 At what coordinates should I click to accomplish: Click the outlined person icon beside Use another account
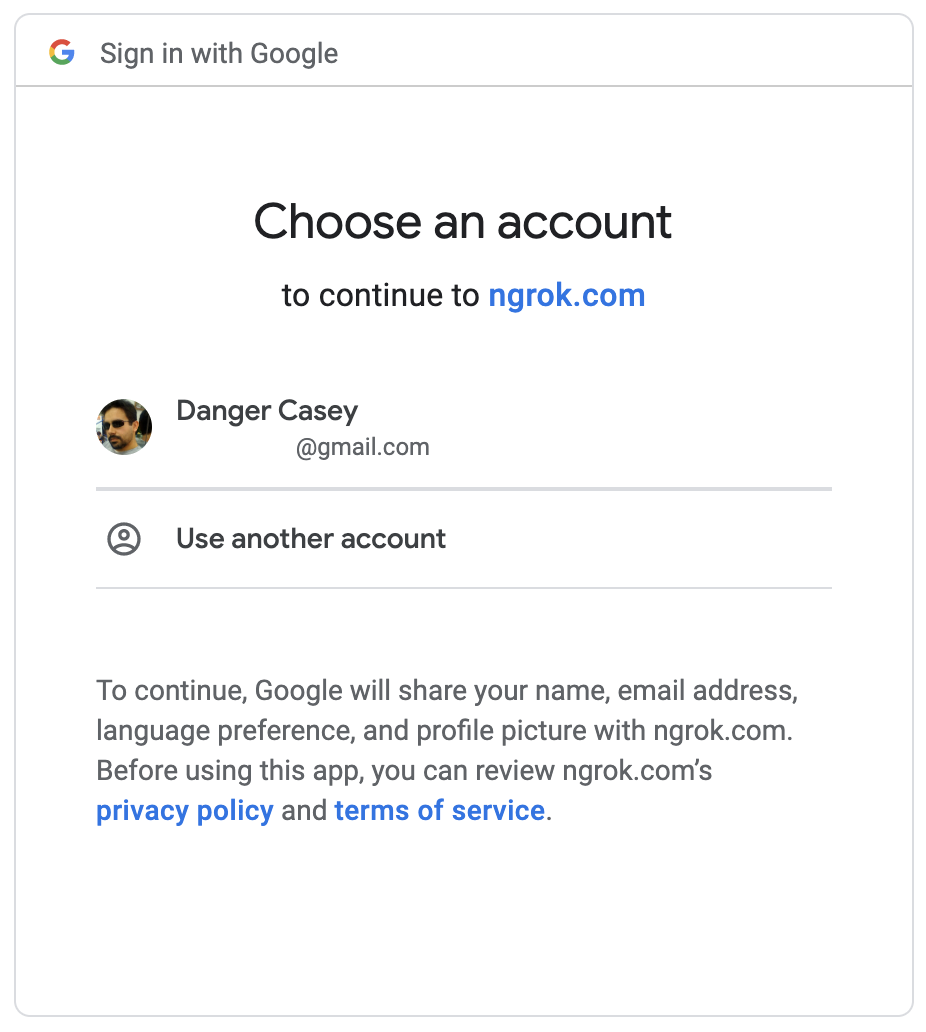click(x=123, y=538)
